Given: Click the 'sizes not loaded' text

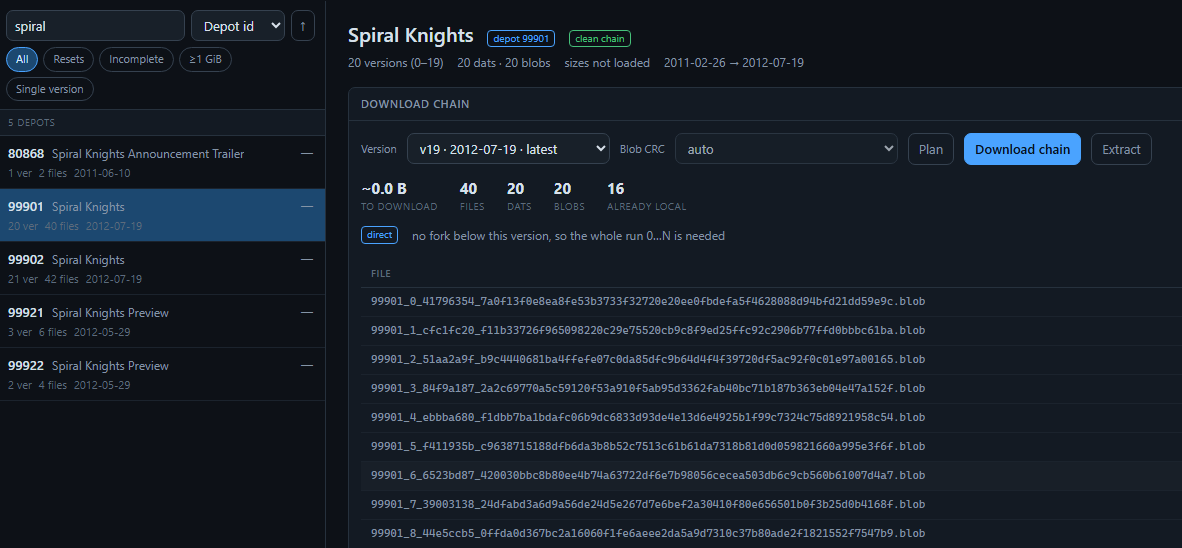Looking at the screenshot, I should point(607,63).
